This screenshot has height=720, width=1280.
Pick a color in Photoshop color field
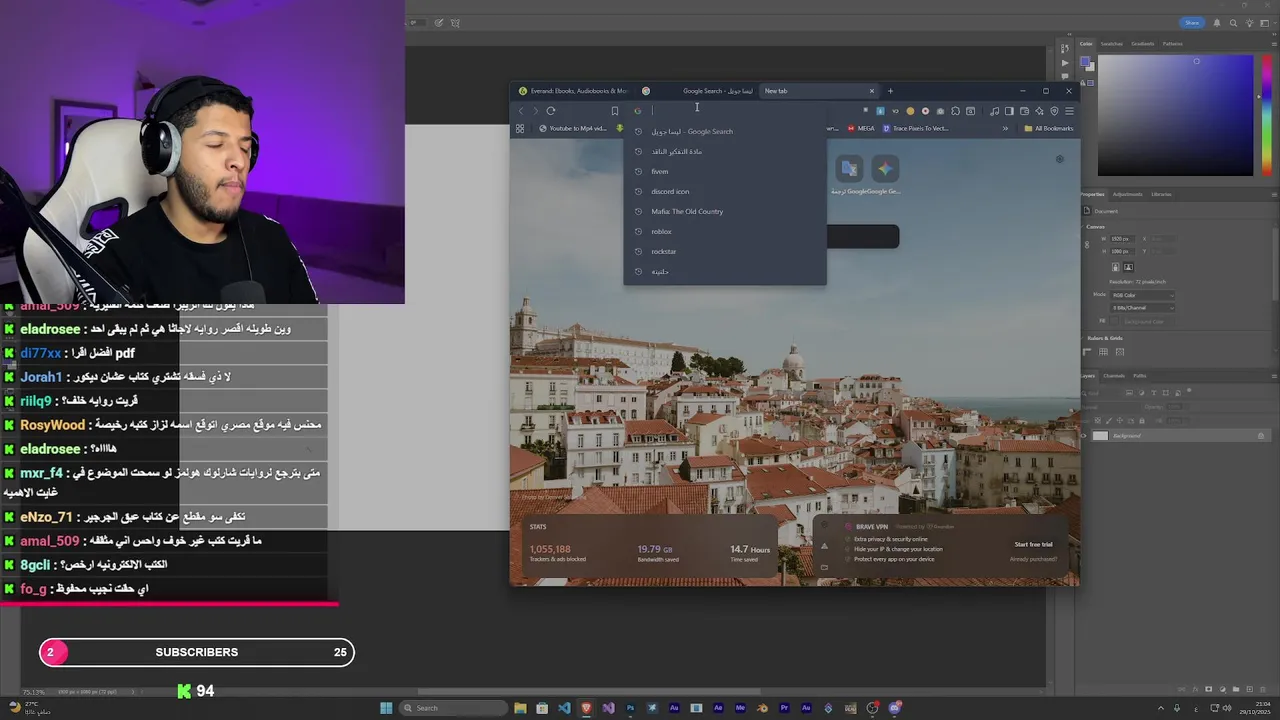pos(1175,115)
